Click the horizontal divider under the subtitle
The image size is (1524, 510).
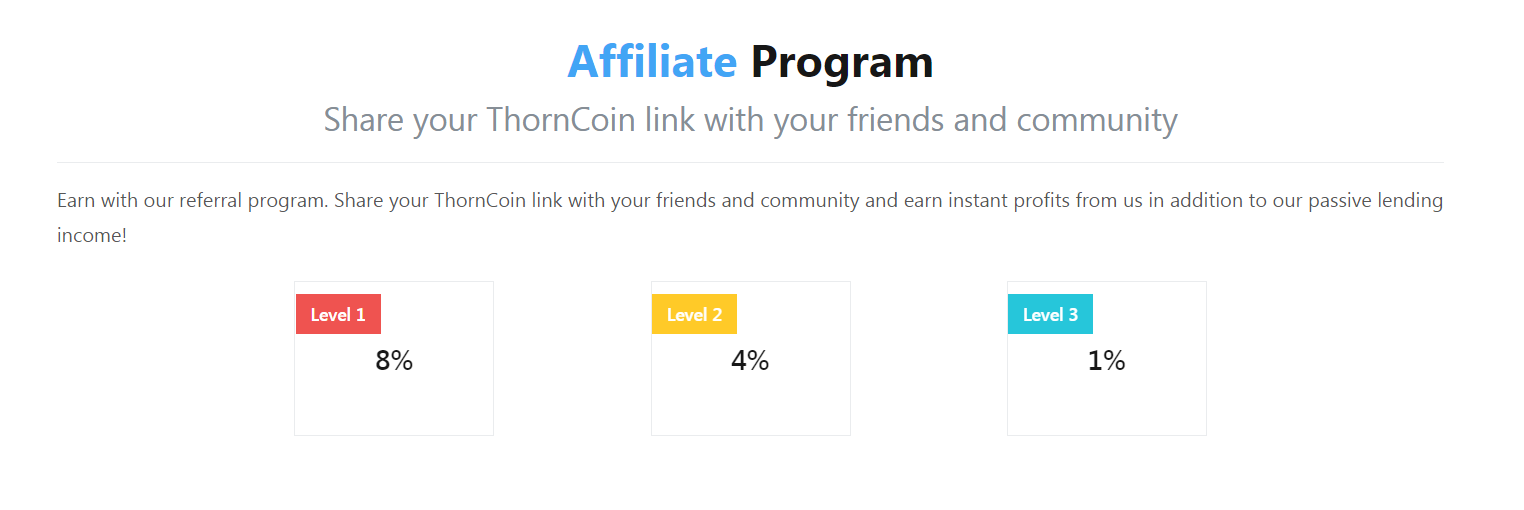750,162
